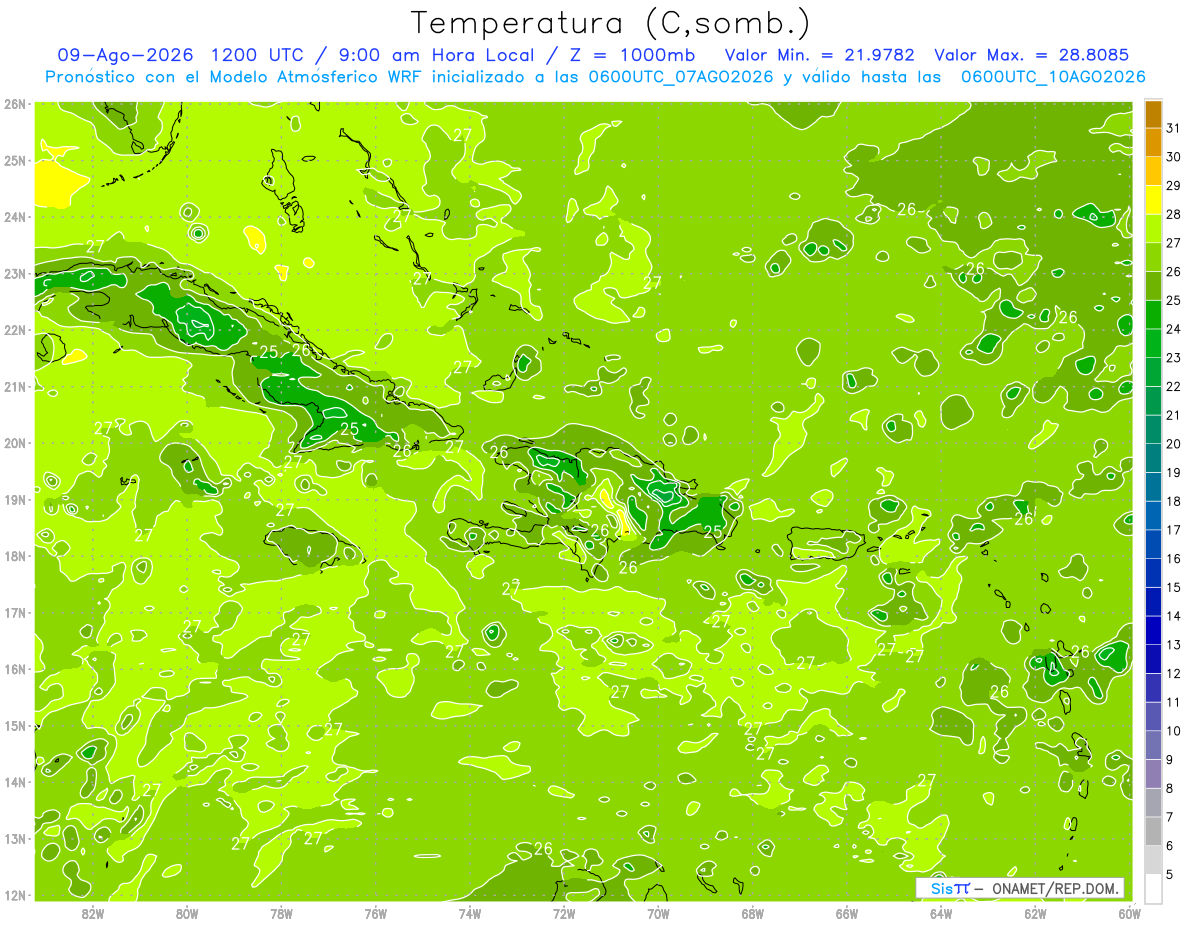Select Valor Max. = 28.8085 text
The image size is (1200, 927).
[1031, 55]
